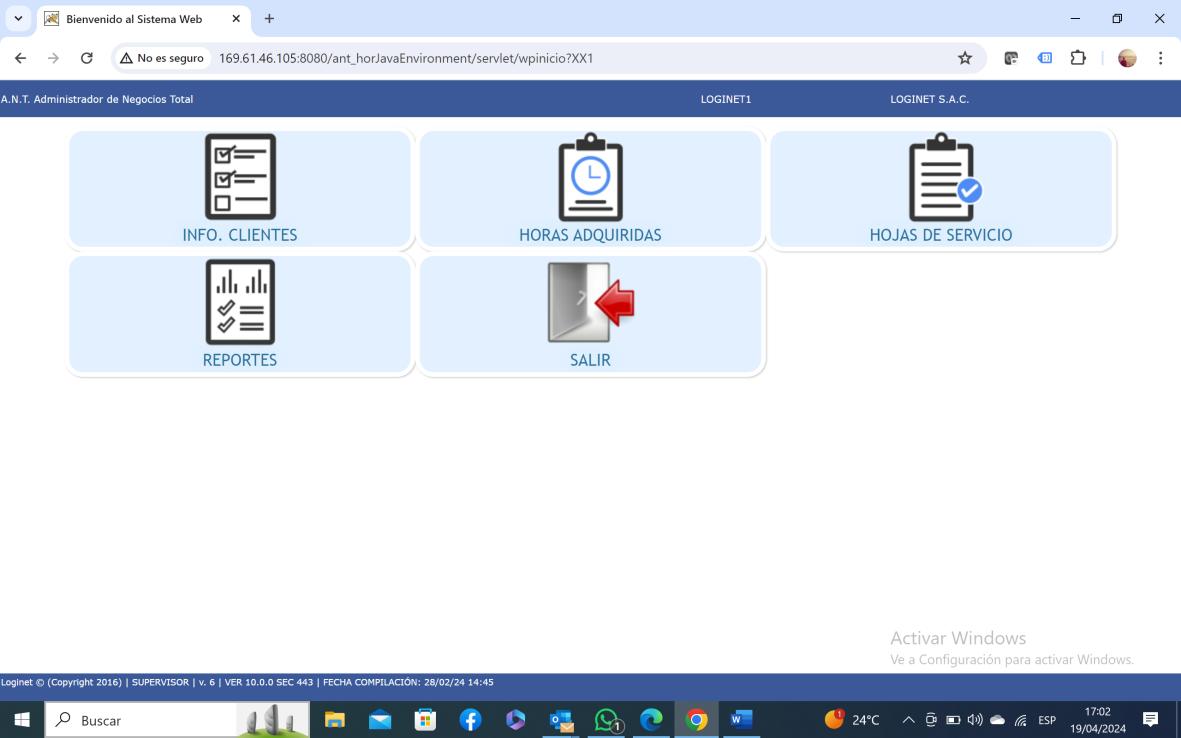Open the tab search dropdown arrow
1181x738 pixels.
18,19
